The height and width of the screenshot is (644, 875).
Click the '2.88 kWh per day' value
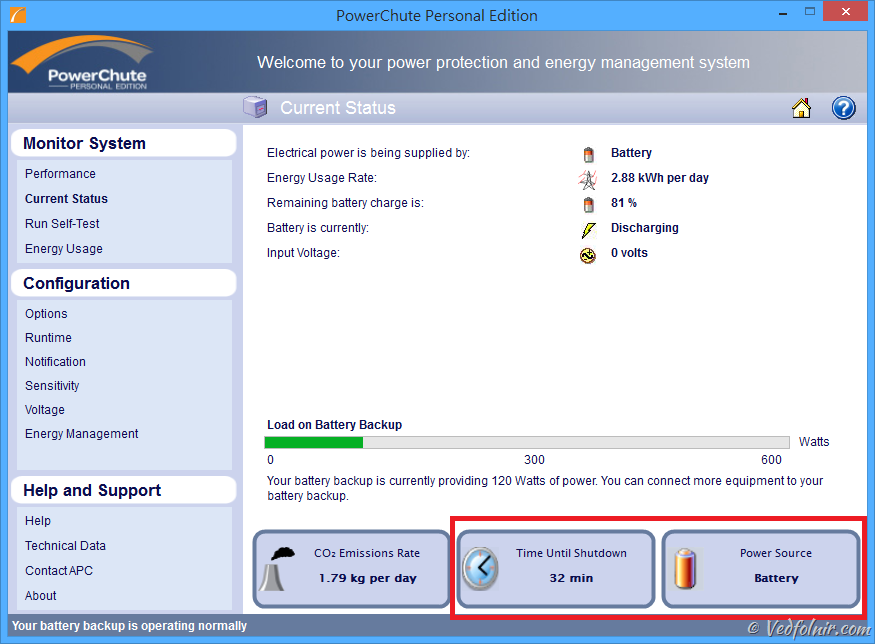click(x=660, y=178)
